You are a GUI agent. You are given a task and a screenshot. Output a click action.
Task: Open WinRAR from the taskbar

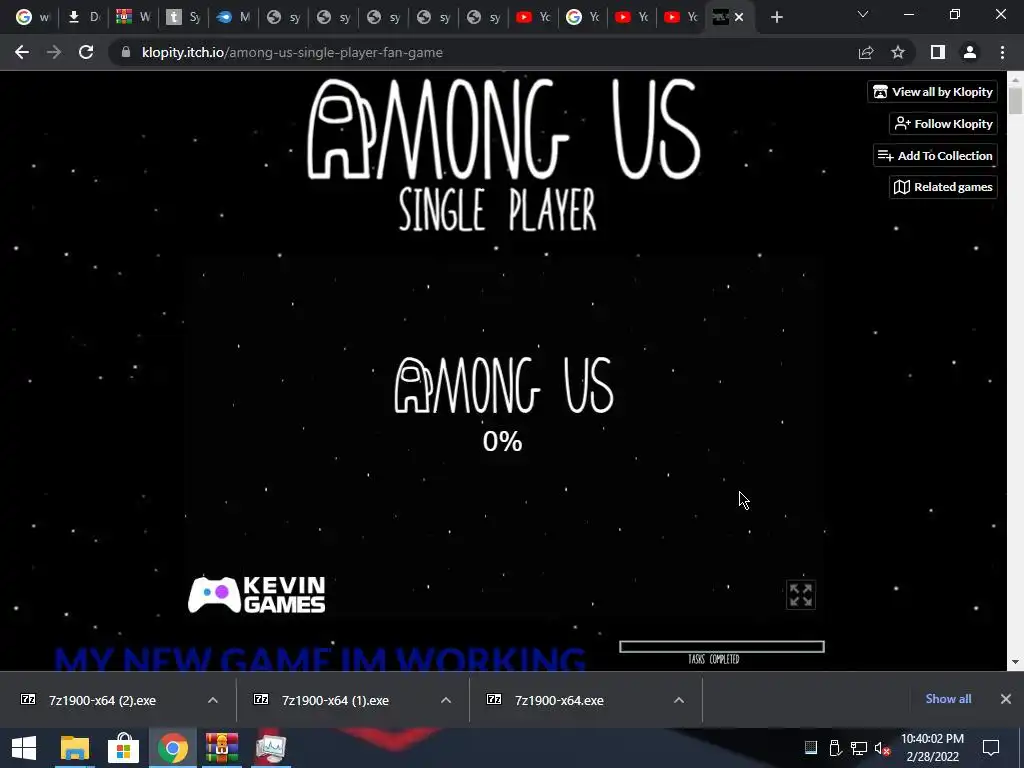[222, 748]
